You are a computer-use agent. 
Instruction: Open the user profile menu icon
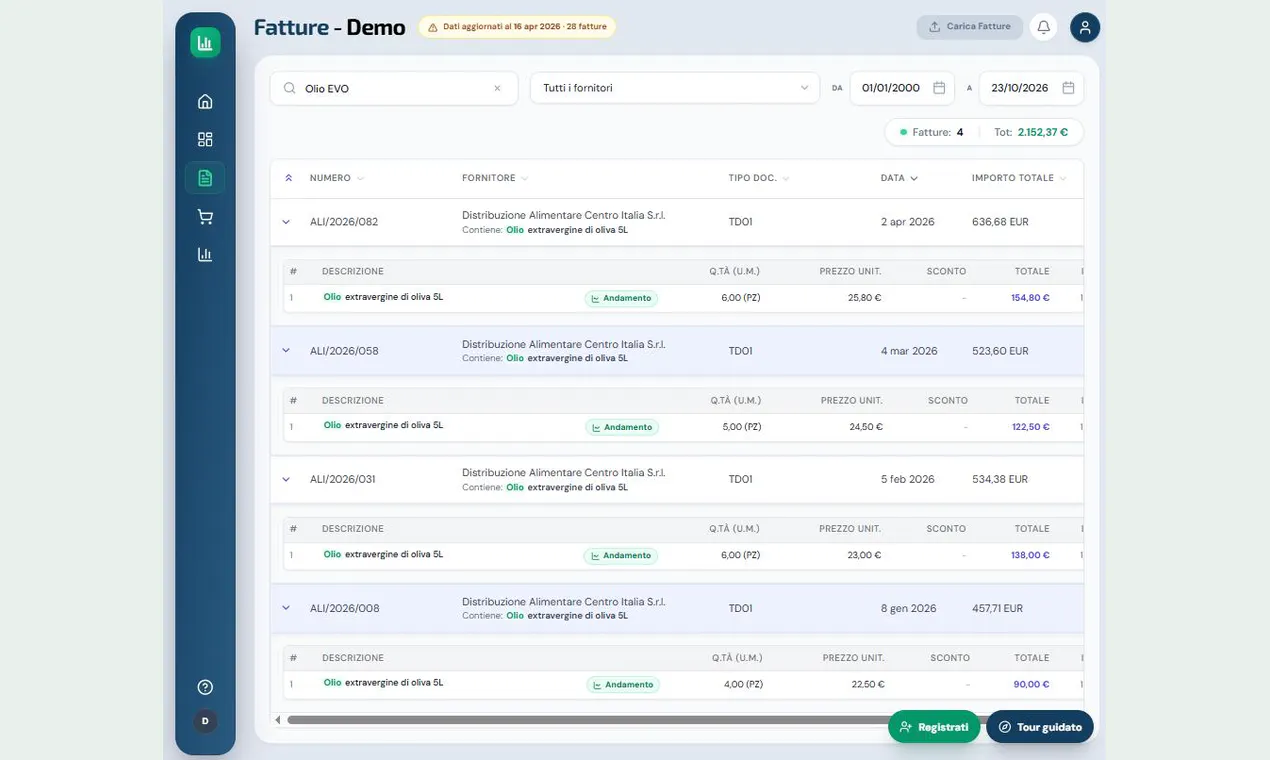coord(1085,27)
